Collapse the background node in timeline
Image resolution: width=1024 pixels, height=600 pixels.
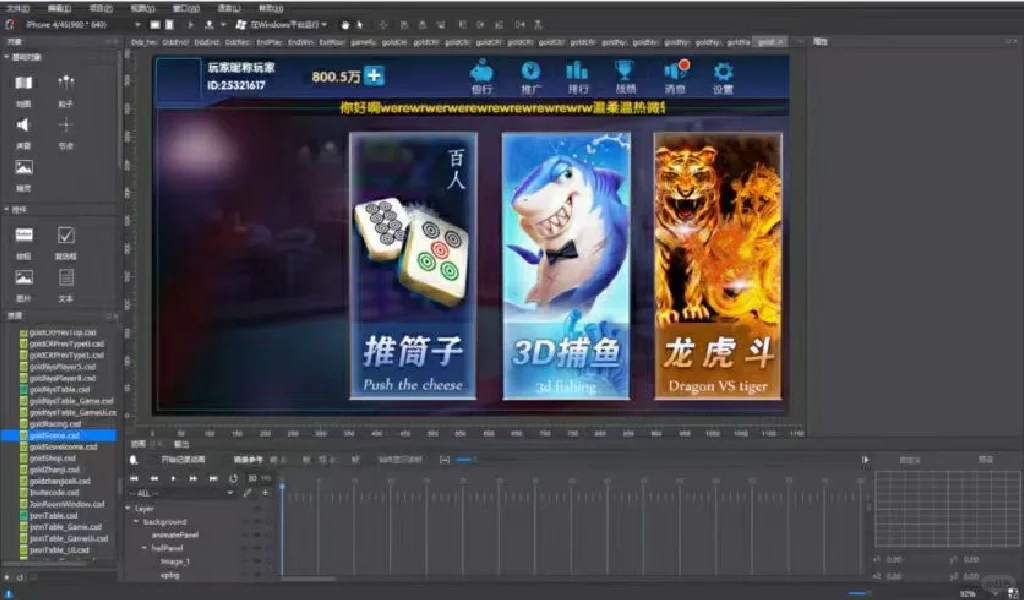[136, 522]
